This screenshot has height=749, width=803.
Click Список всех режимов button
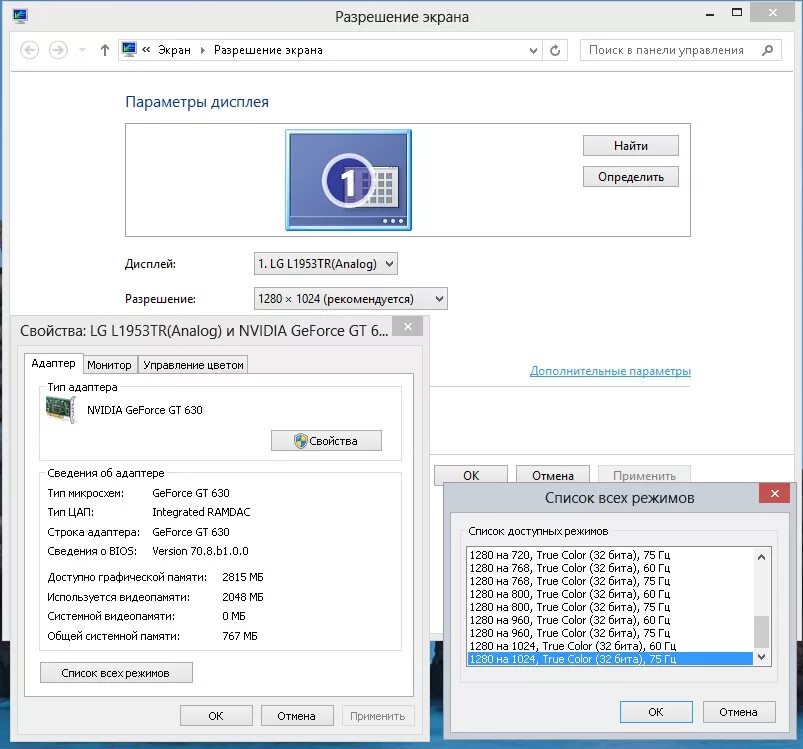point(116,673)
